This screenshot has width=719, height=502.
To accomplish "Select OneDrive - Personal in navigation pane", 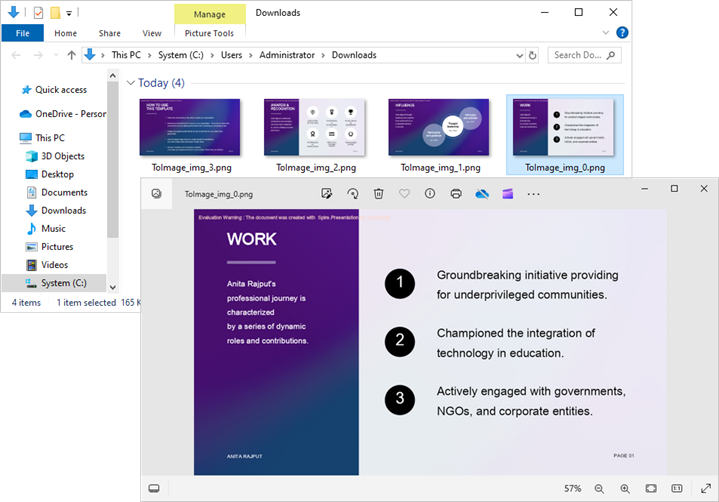I will point(62,114).
